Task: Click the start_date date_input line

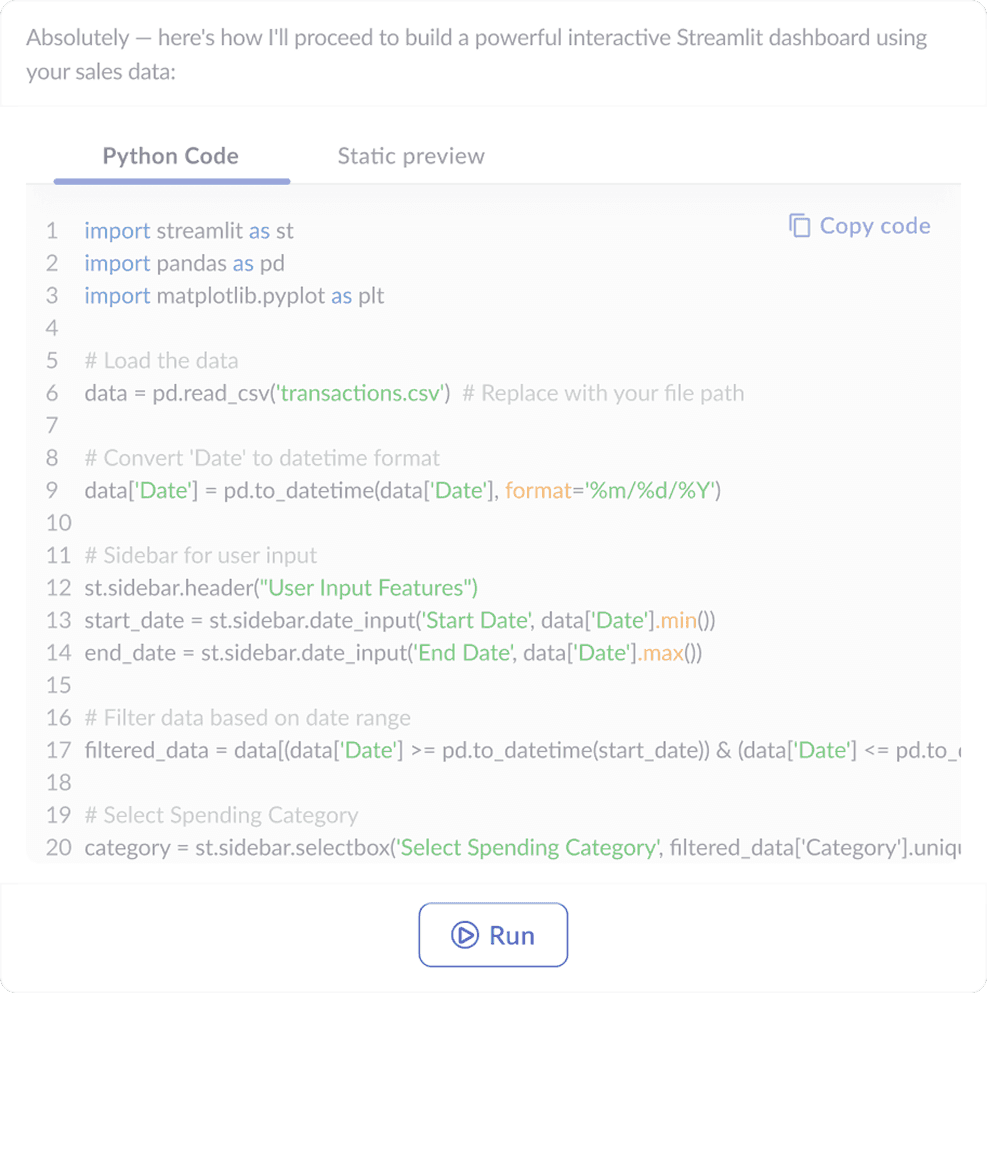Action: (x=399, y=621)
